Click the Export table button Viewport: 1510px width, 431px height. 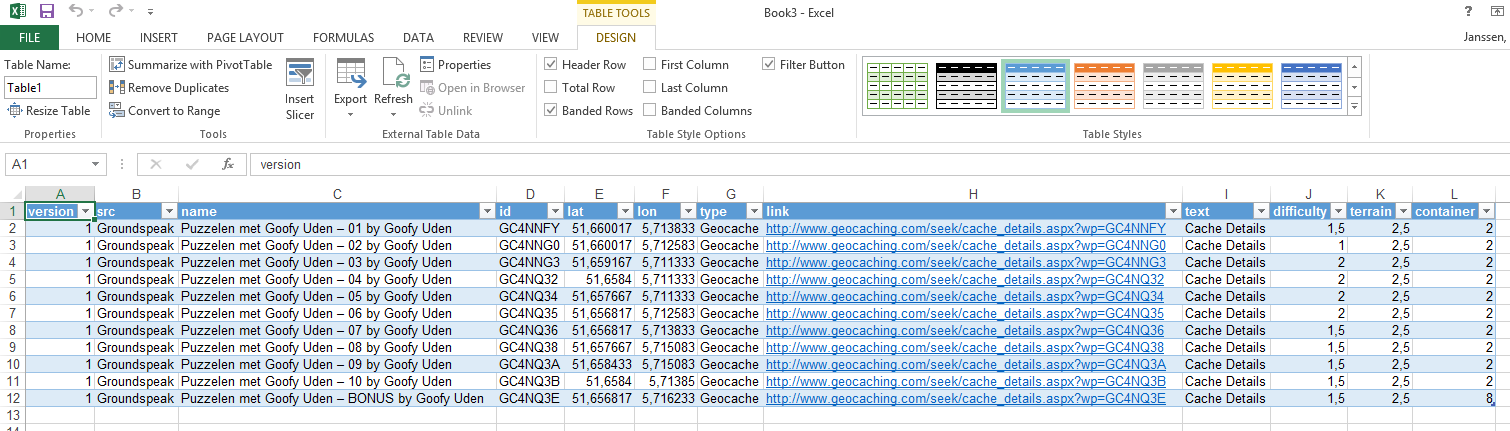350,89
